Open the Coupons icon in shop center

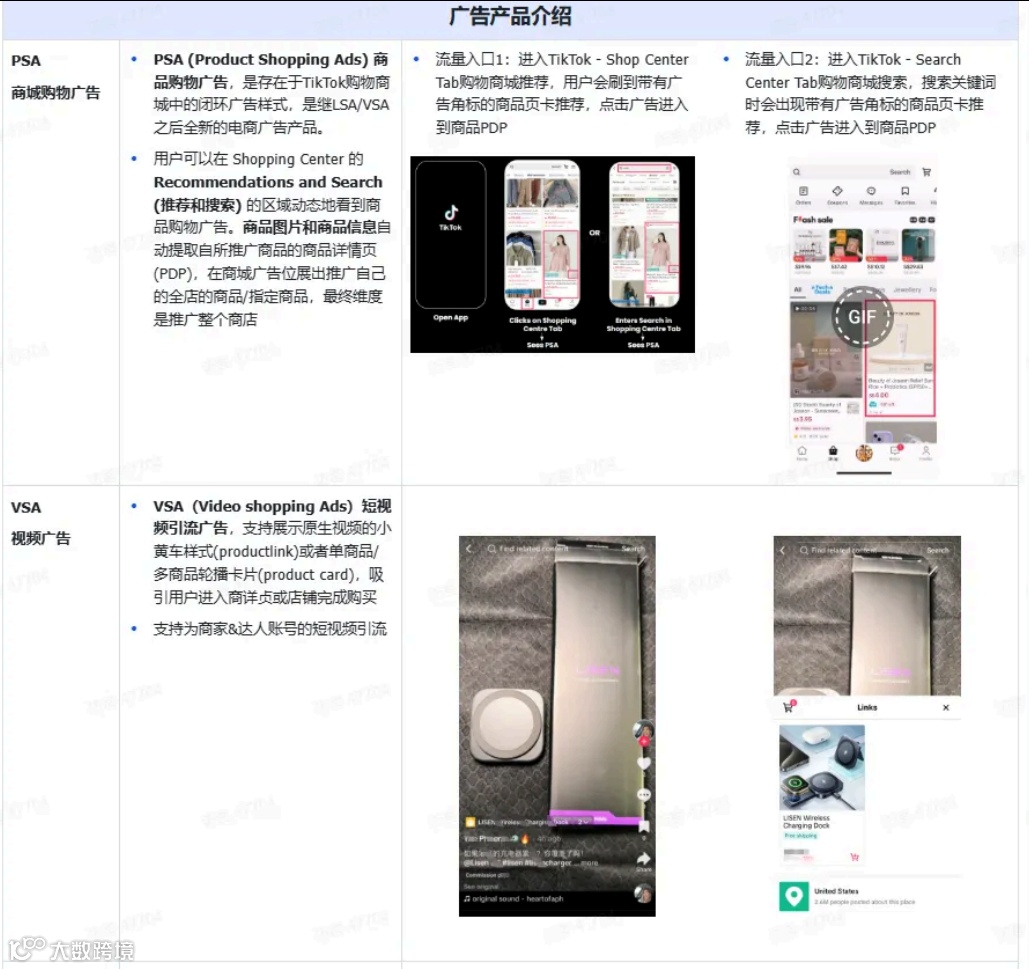click(x=837, y=191)
